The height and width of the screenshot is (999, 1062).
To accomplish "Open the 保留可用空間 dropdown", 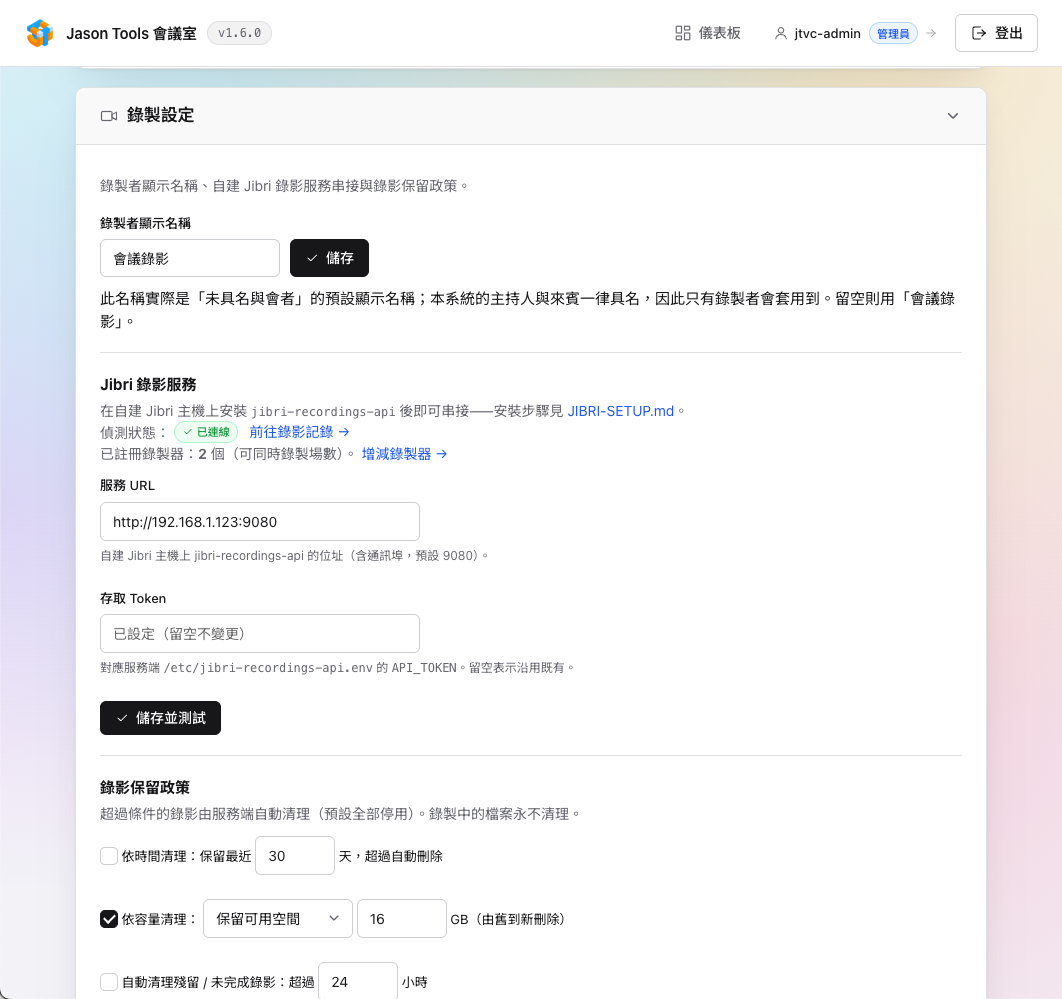I will tap(278, 918).
